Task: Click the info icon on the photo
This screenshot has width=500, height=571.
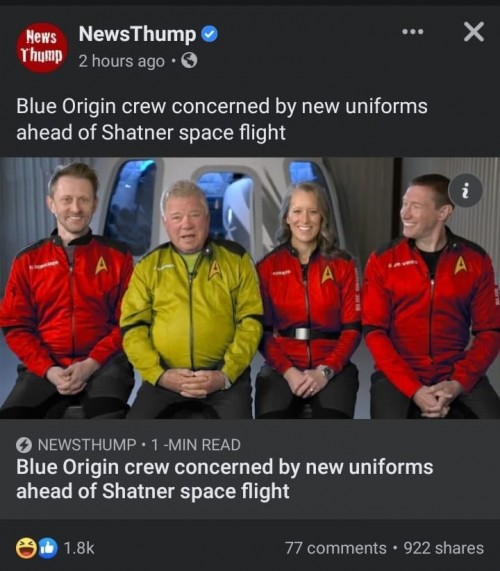Action: 465,190
